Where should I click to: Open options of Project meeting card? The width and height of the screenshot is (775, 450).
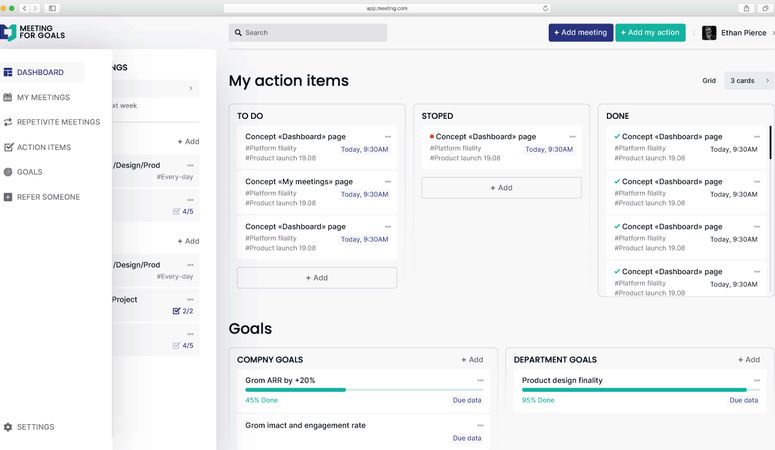click(x=190, y=300)
